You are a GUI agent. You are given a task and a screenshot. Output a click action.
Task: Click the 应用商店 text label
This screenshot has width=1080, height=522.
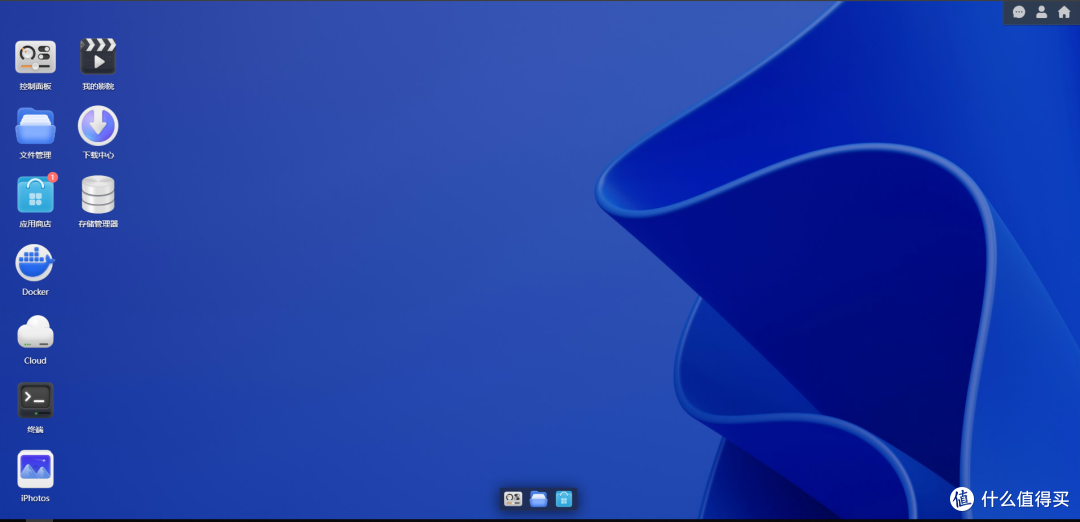35,224
